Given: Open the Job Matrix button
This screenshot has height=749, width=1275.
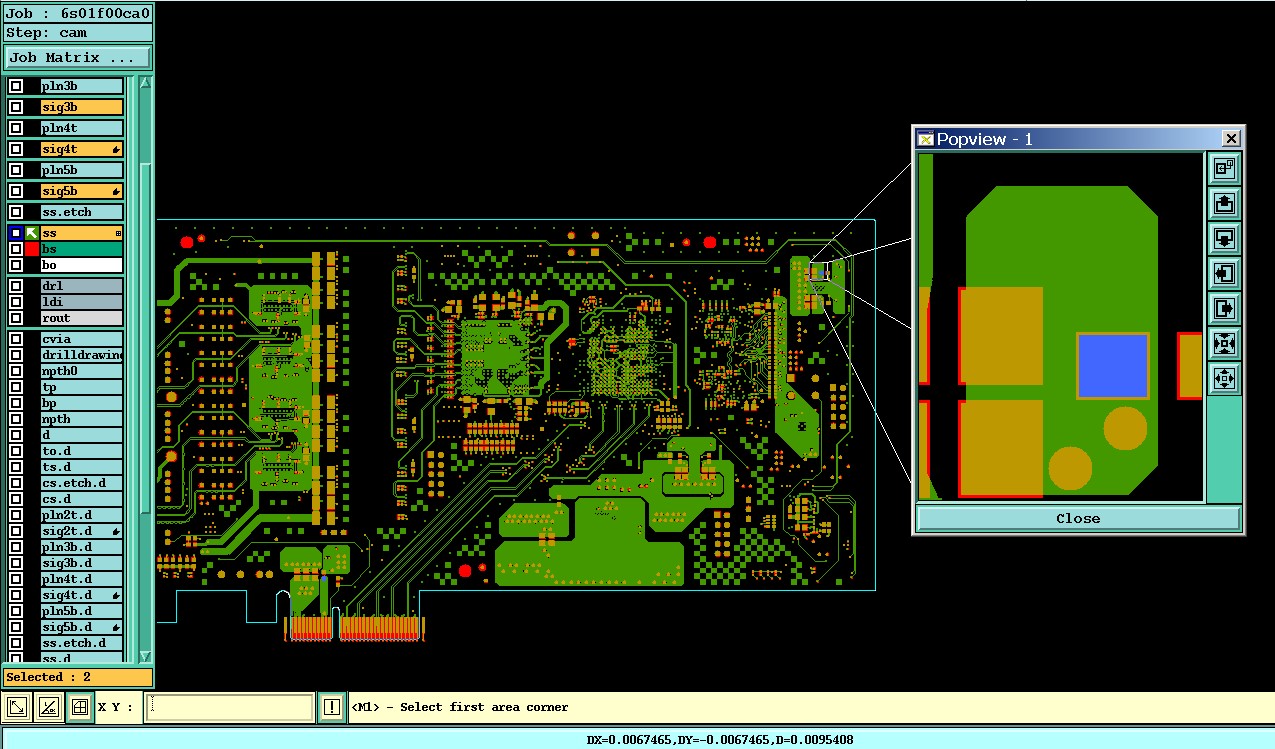Looking at the screenshot, I should coord(78,57).
